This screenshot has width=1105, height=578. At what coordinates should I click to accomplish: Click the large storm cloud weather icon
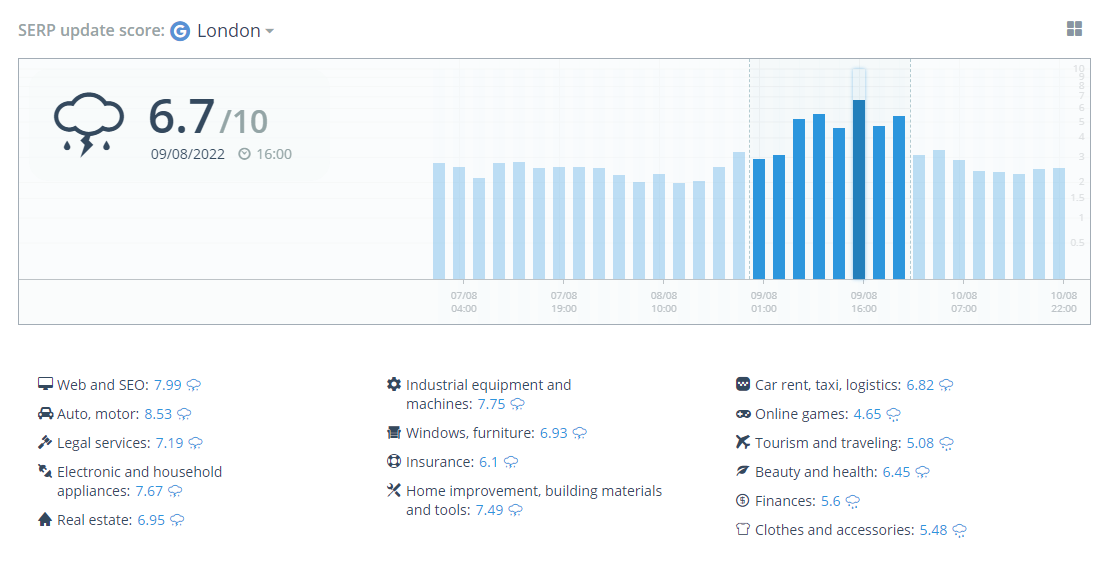click(88, 123)
